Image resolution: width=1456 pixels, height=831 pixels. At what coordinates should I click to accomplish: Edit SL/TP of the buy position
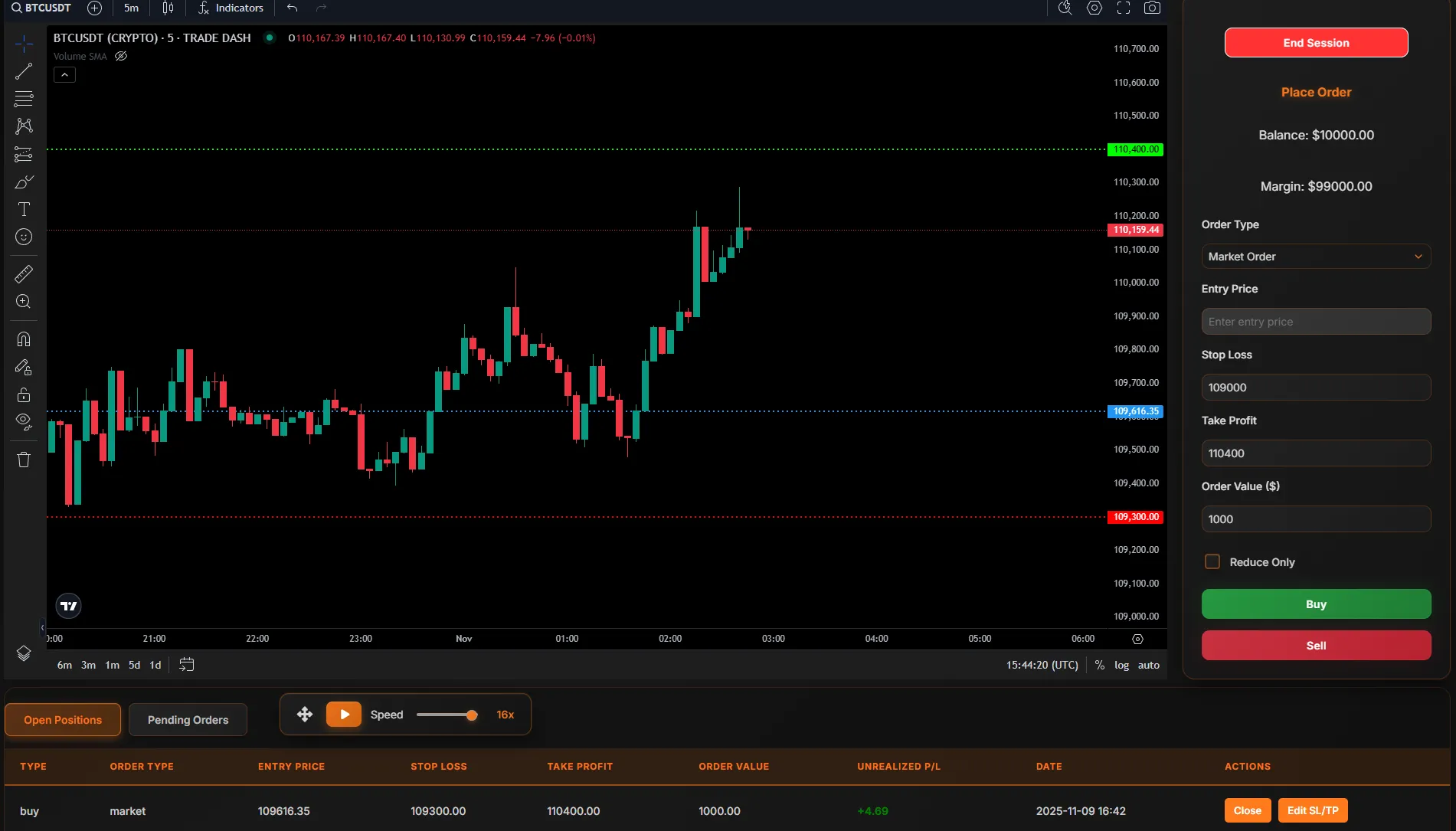[1313, 810]
